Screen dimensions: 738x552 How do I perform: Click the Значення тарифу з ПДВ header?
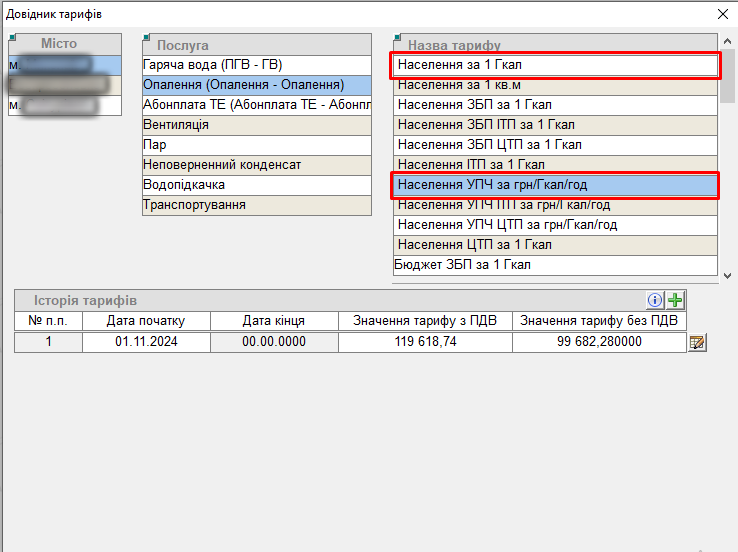[x=425, y=321]
